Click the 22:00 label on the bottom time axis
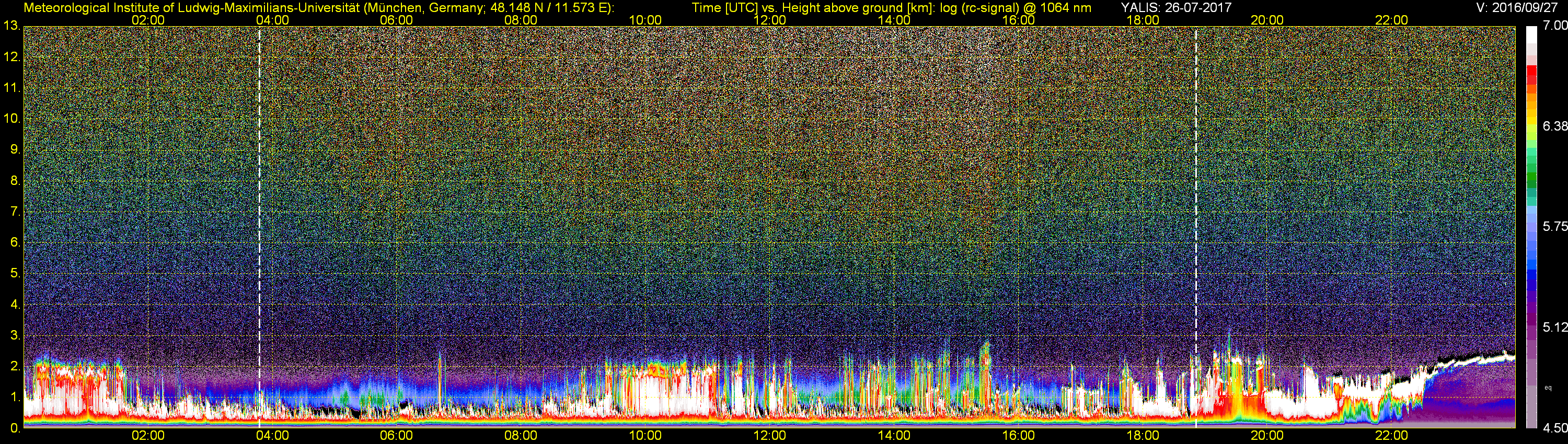The height and width of the screenshot is (444, 1568). [1391, 436]
